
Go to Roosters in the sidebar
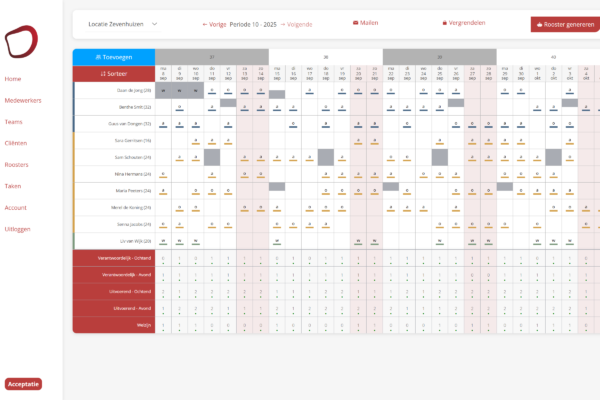pyautogui.click(x=16, y=165)
